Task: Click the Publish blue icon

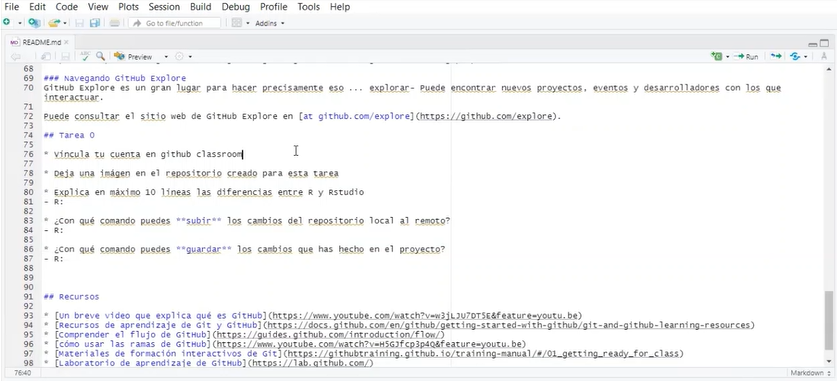Action: (795, 57)
